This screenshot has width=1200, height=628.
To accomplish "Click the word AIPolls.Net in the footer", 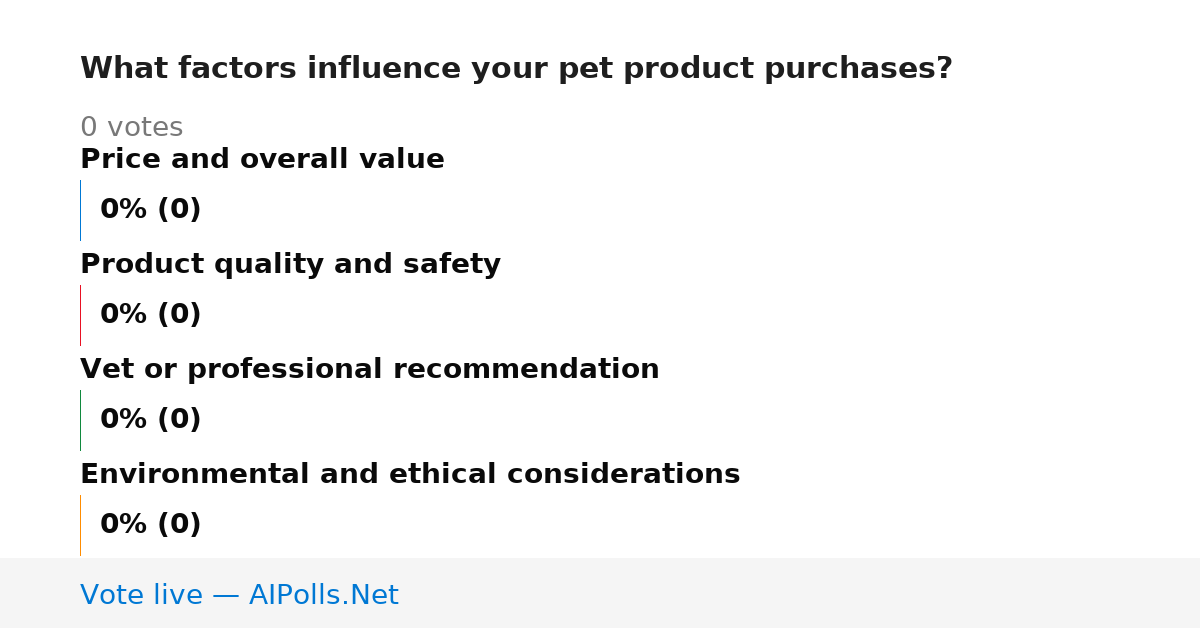I will pos(323,595).
